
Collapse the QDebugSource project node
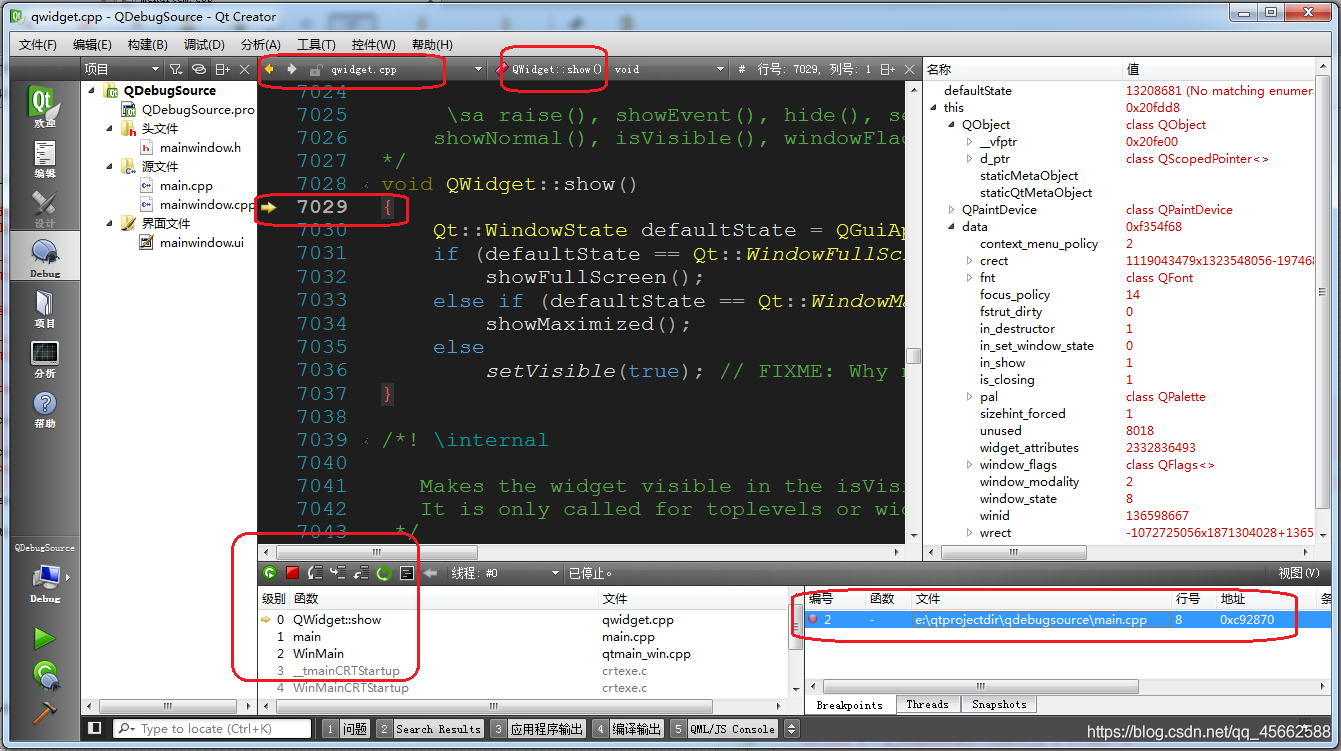(92, 91)
